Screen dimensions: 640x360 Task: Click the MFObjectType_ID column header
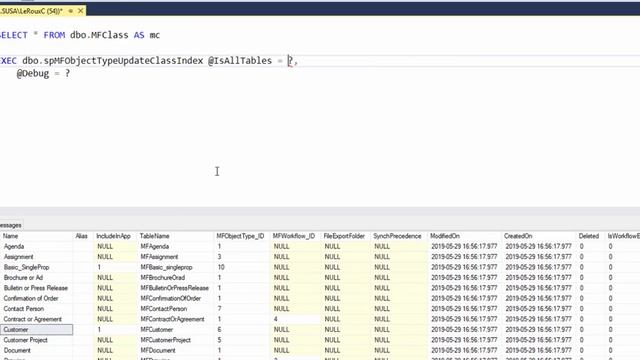[240, 236]
